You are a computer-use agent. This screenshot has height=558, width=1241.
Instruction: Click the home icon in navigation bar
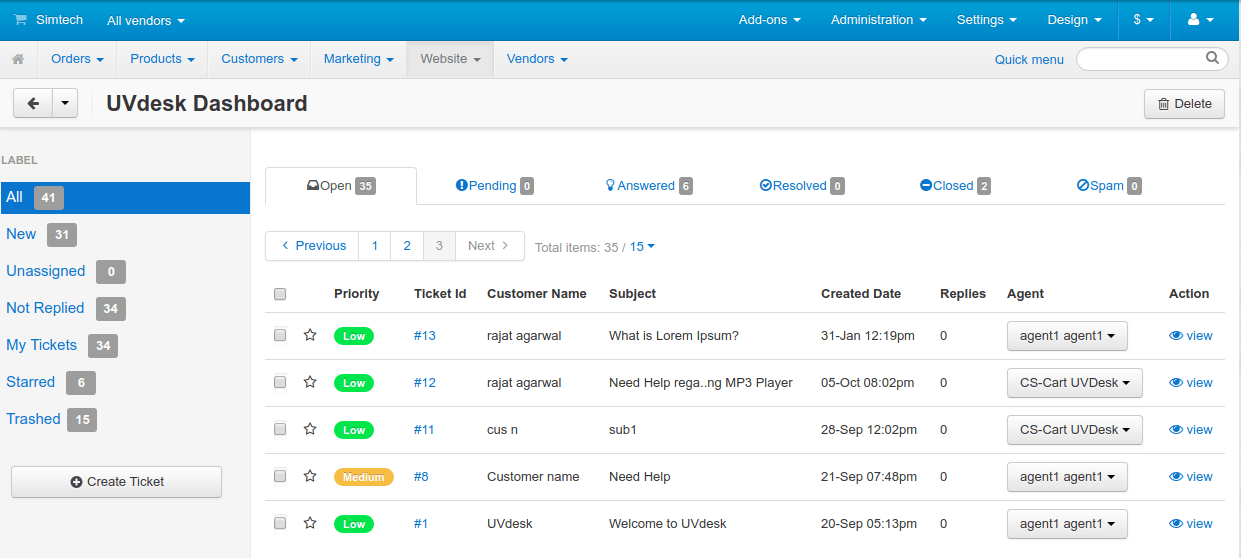[x=18, y=59]
